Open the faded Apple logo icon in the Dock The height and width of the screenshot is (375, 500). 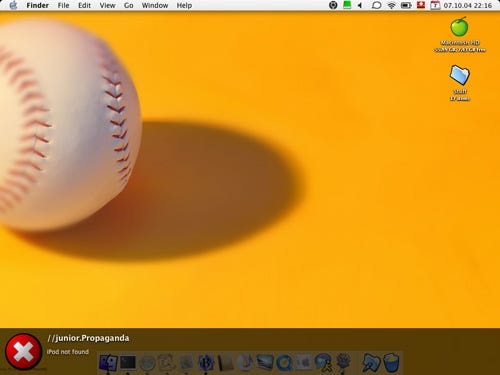coord(304,363)
